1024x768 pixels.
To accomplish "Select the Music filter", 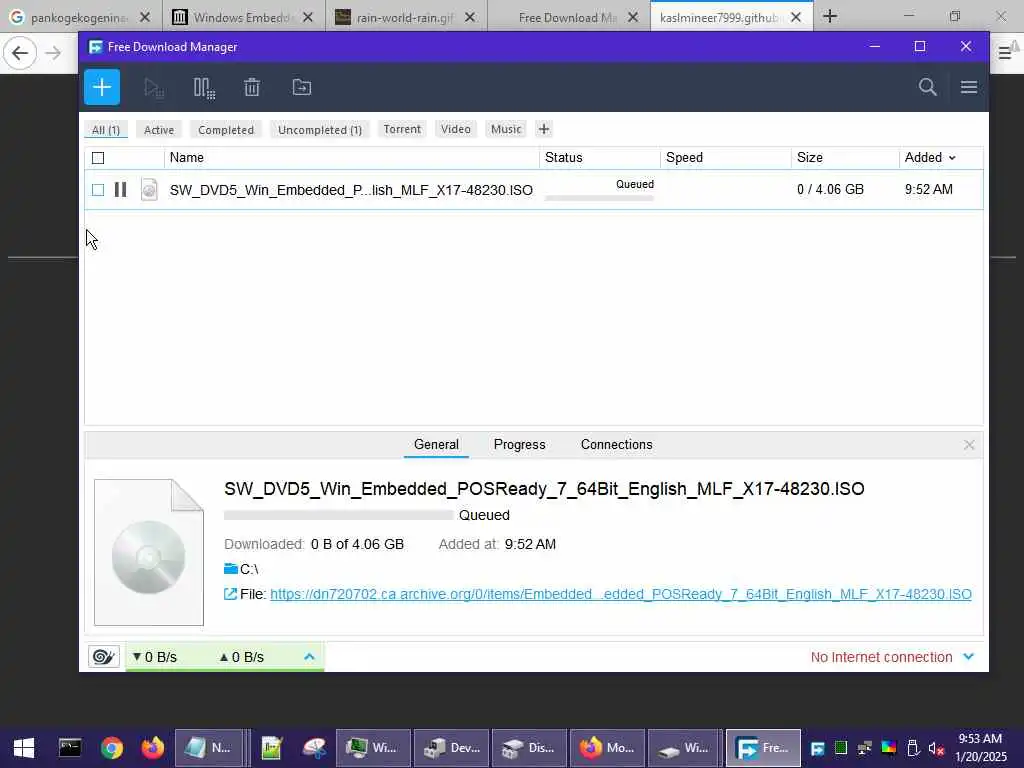I will pyautogui.click(x=506, y=129).
